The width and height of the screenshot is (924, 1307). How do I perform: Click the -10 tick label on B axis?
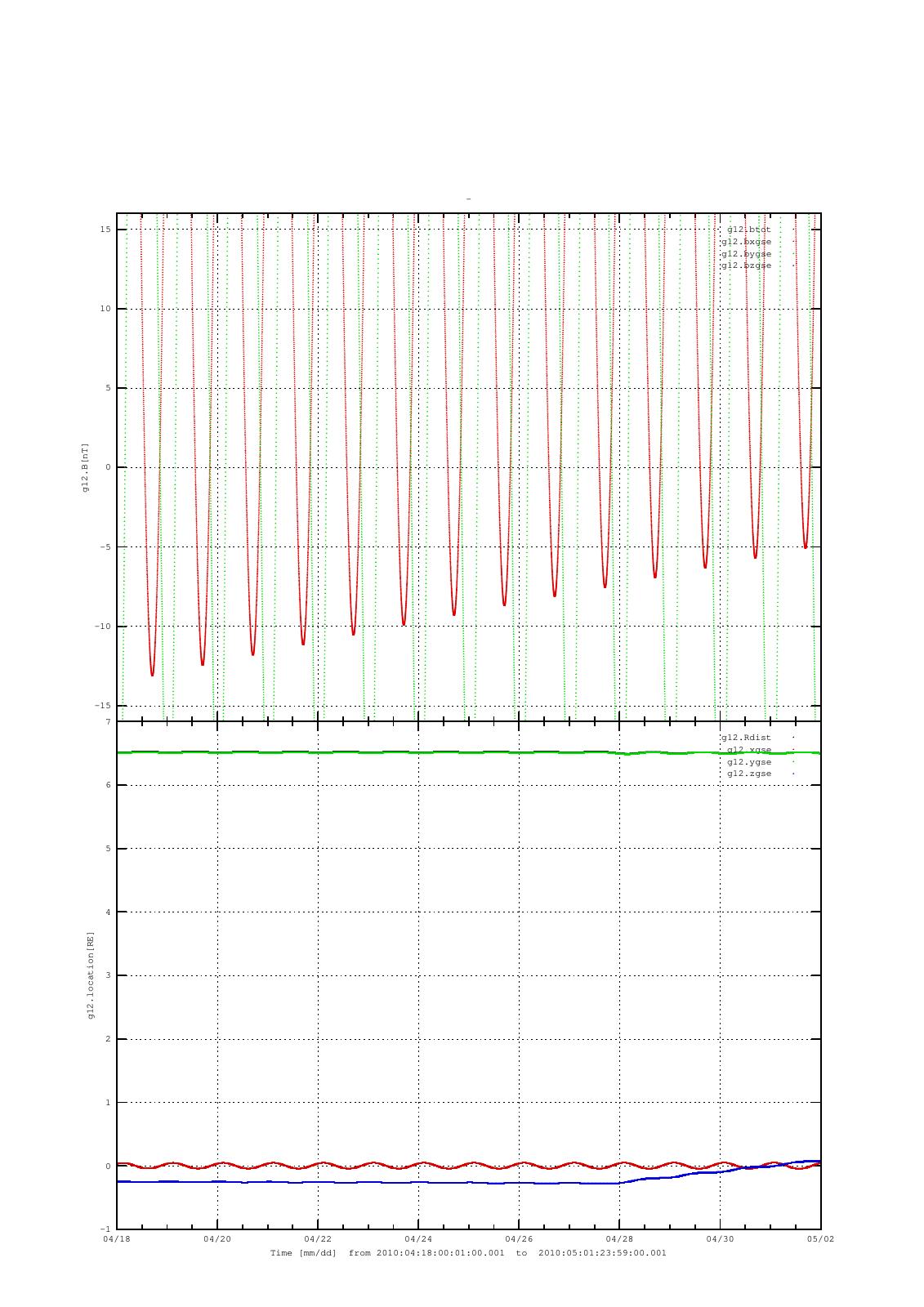103,627
